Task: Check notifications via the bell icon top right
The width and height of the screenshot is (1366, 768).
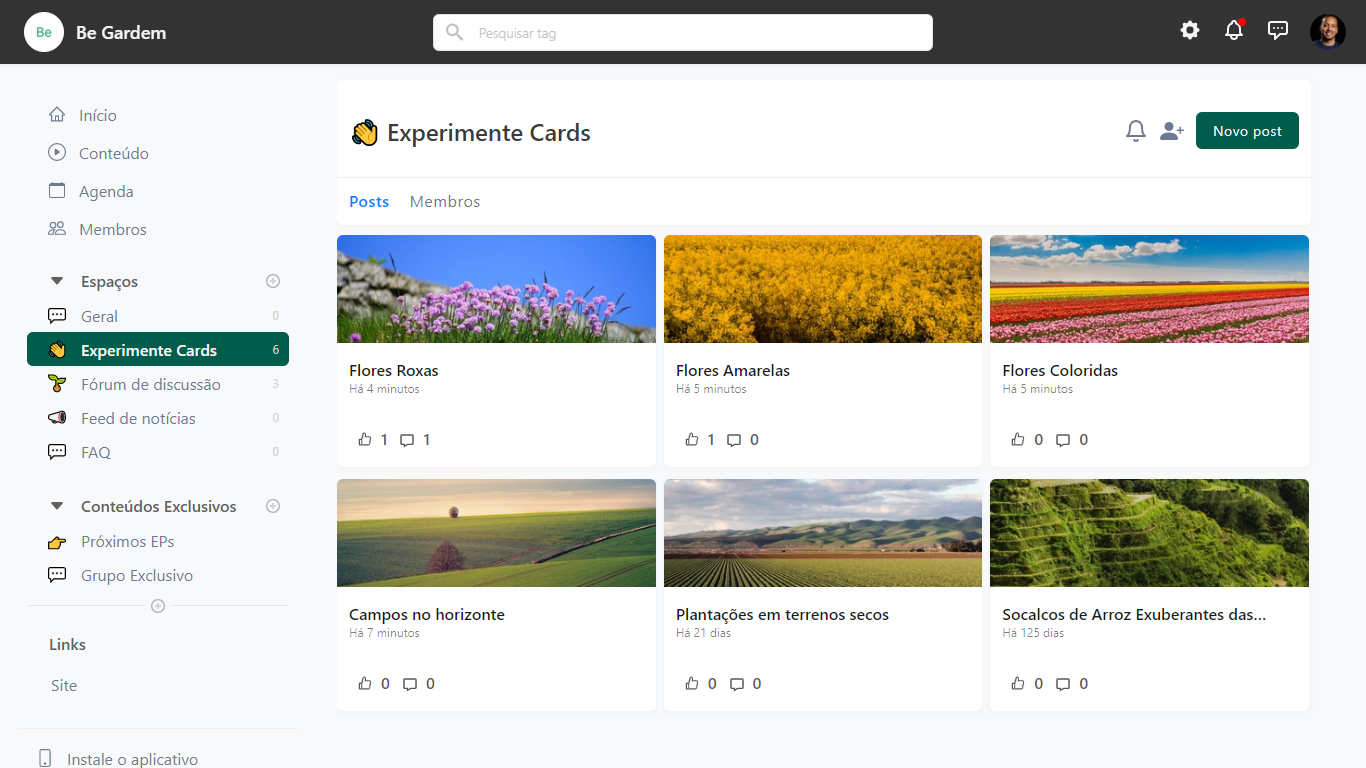Action: click(x=1233, y=30)
